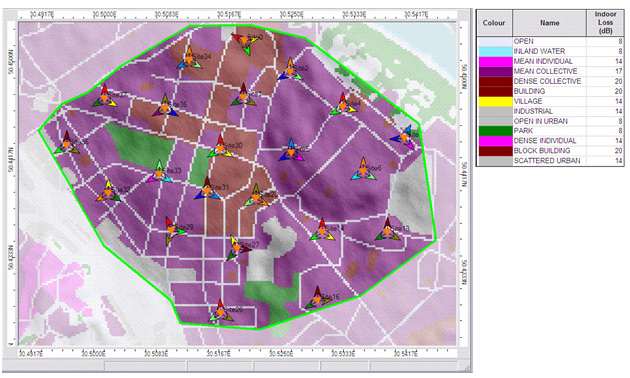Select the Site27 site marker
The image size is (630, 378).
(237, 247)
